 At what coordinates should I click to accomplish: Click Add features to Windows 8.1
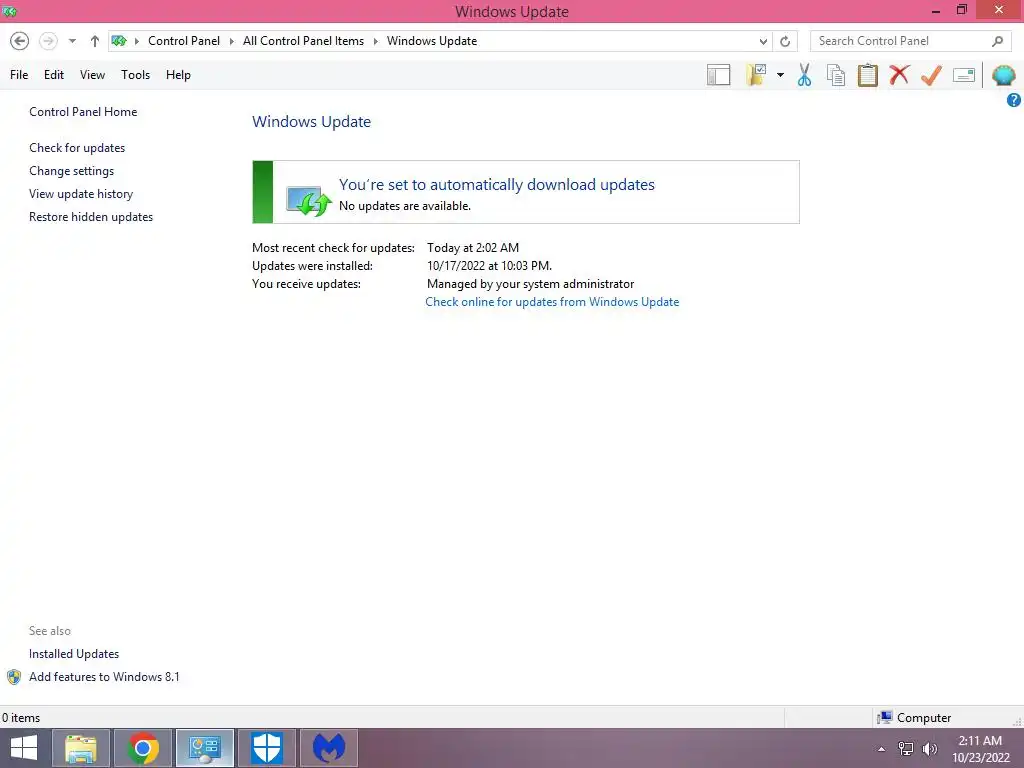pos(104,677)
